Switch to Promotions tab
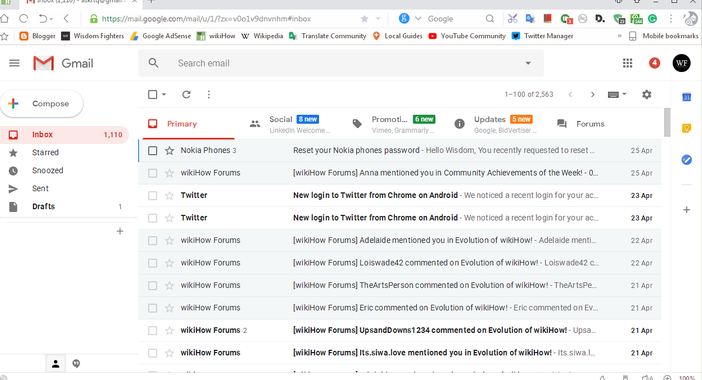The height and width of the screenshot is (380, 702). tap(394, 124)
